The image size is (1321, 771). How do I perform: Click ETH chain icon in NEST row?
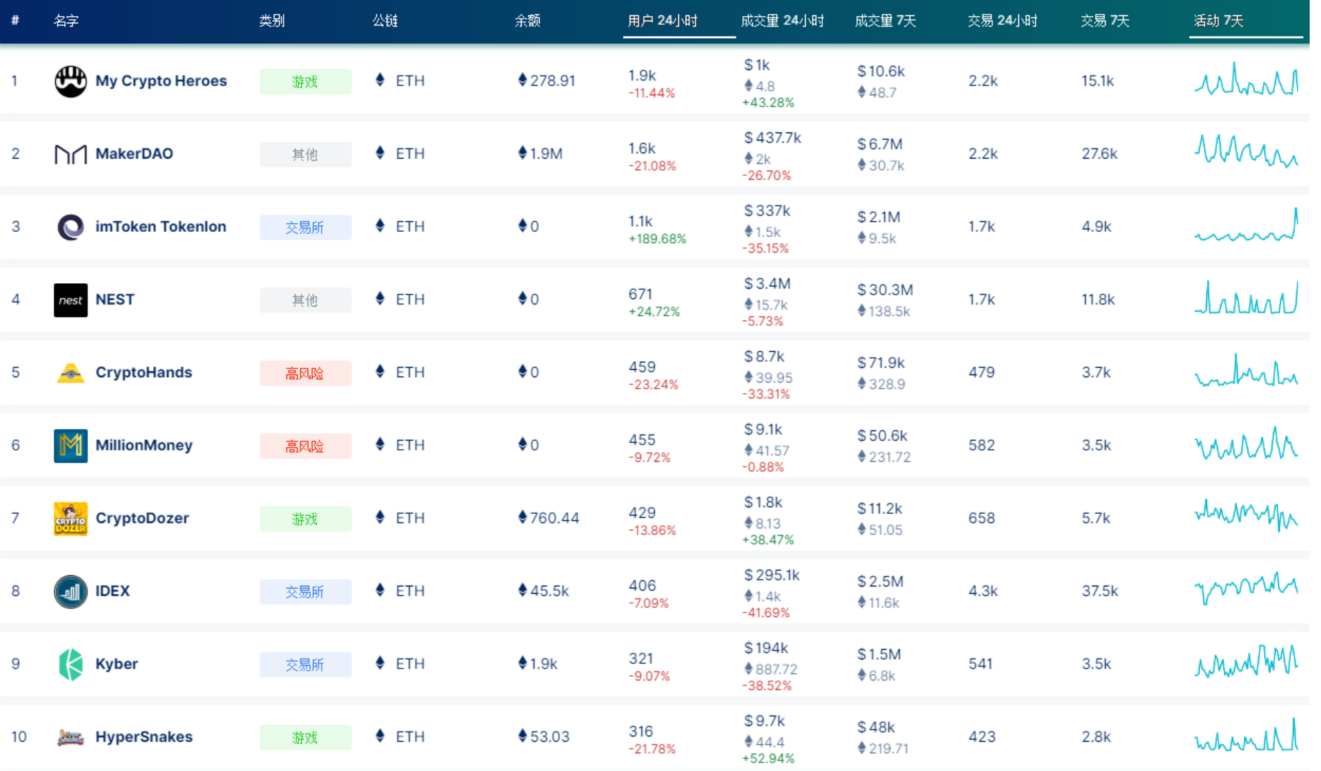coord(380,299)
